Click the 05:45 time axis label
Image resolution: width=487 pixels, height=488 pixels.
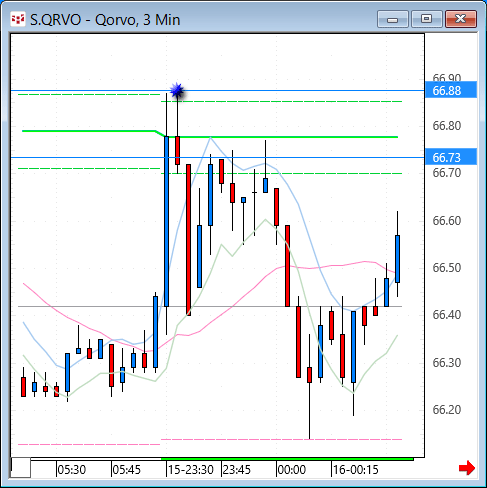pos(127,470)
